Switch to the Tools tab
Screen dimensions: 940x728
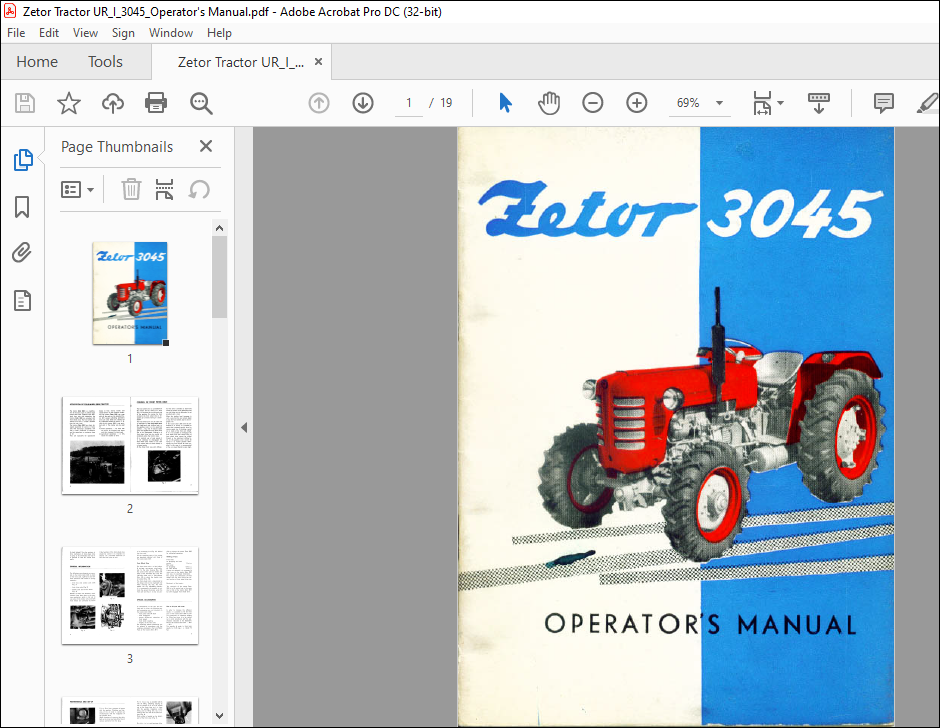coord(106,62)
